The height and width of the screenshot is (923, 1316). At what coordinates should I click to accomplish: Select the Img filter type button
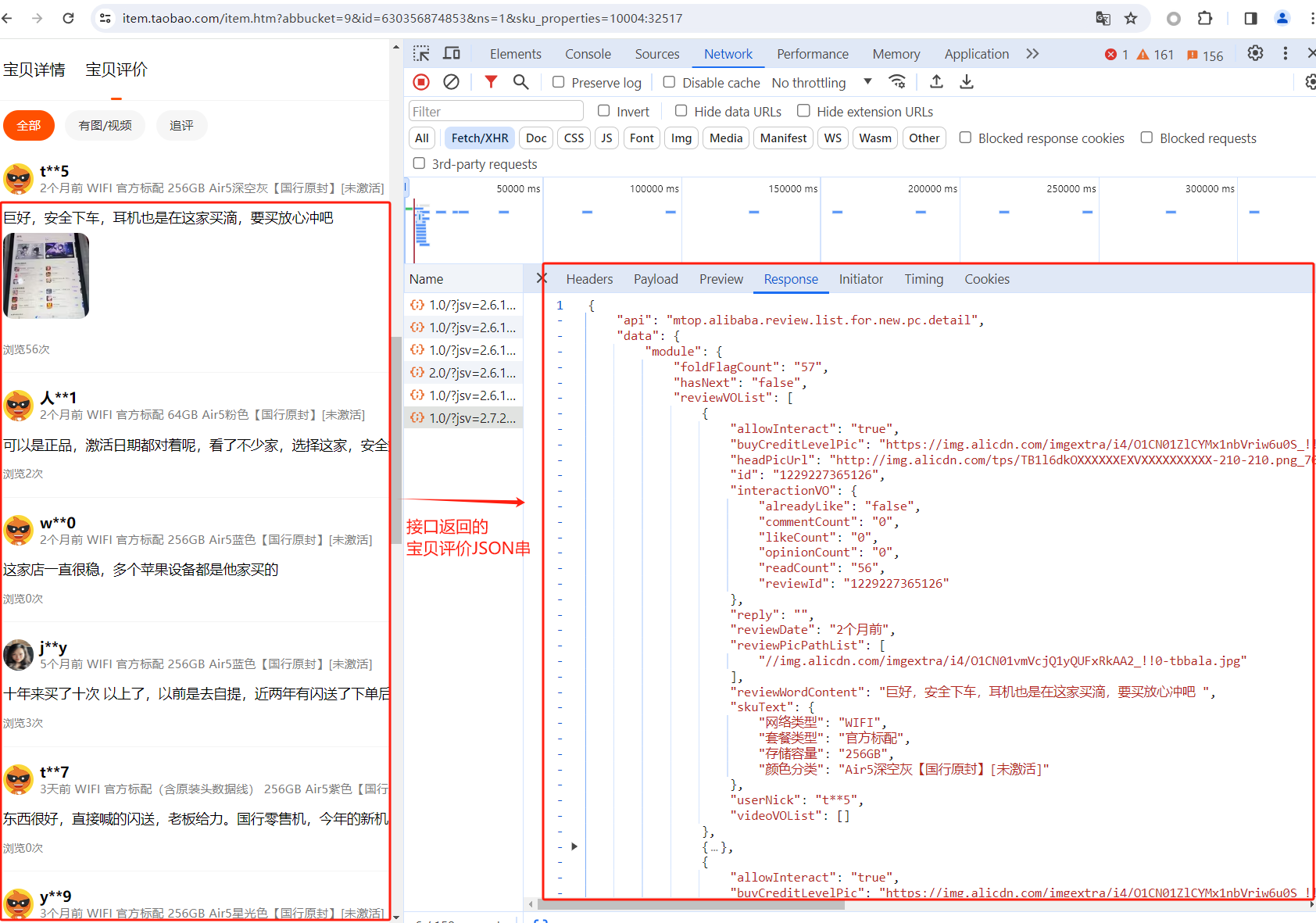[x=681, y=138]
